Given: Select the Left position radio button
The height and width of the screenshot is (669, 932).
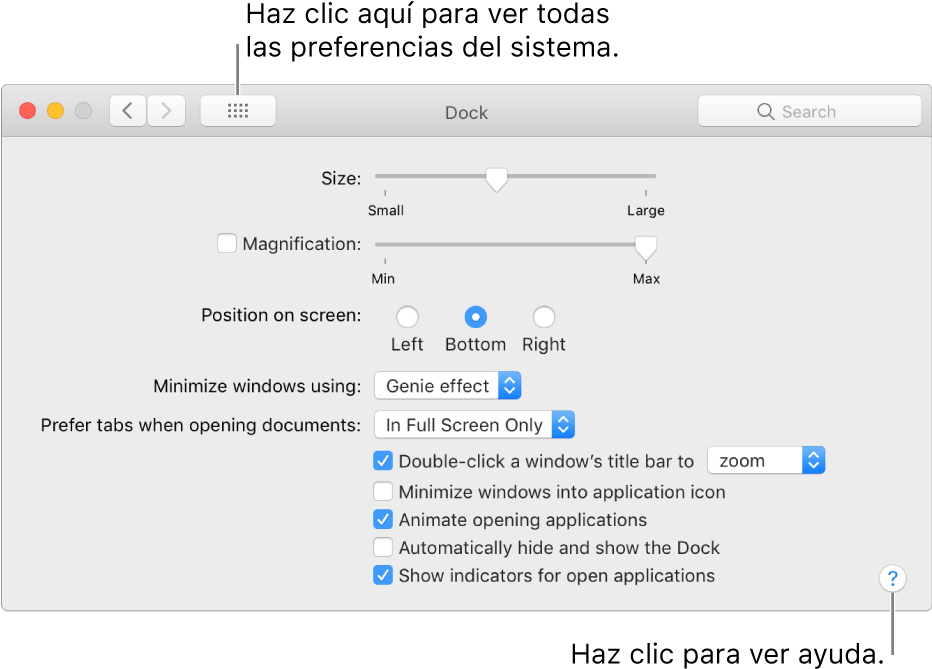Looking at the screenshot, I should 407,316.
